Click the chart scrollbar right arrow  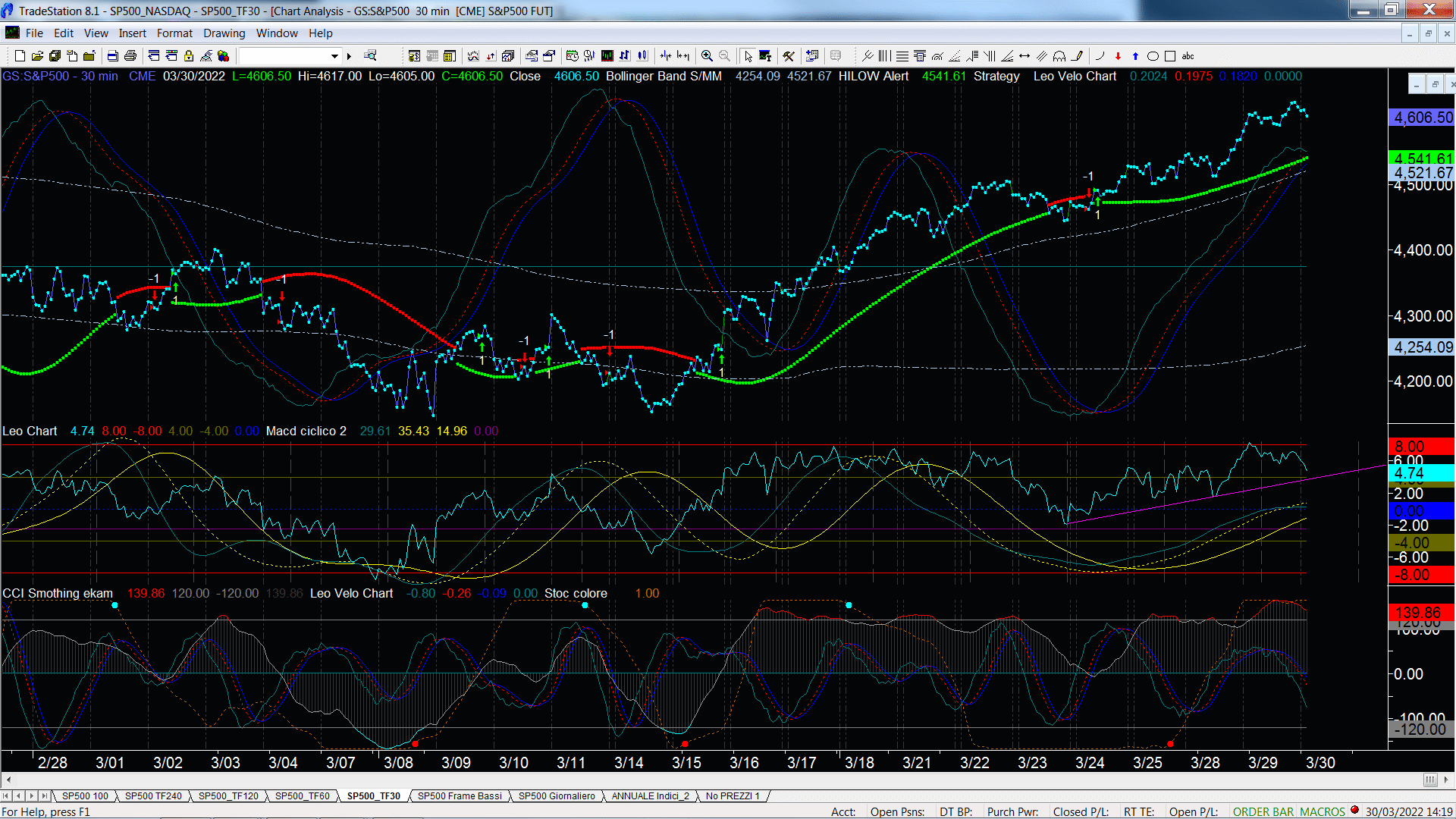pos(1447,780)
